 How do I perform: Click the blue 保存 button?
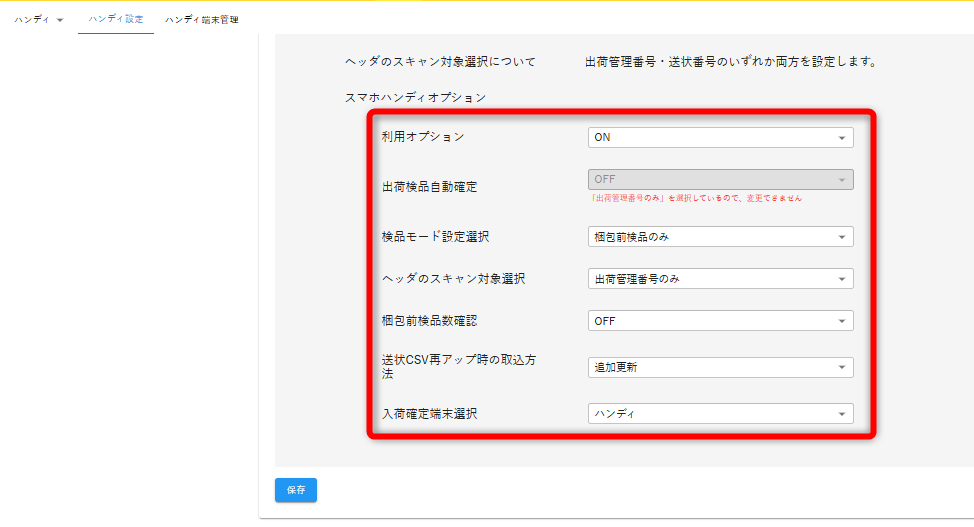[x=296, y=490]
